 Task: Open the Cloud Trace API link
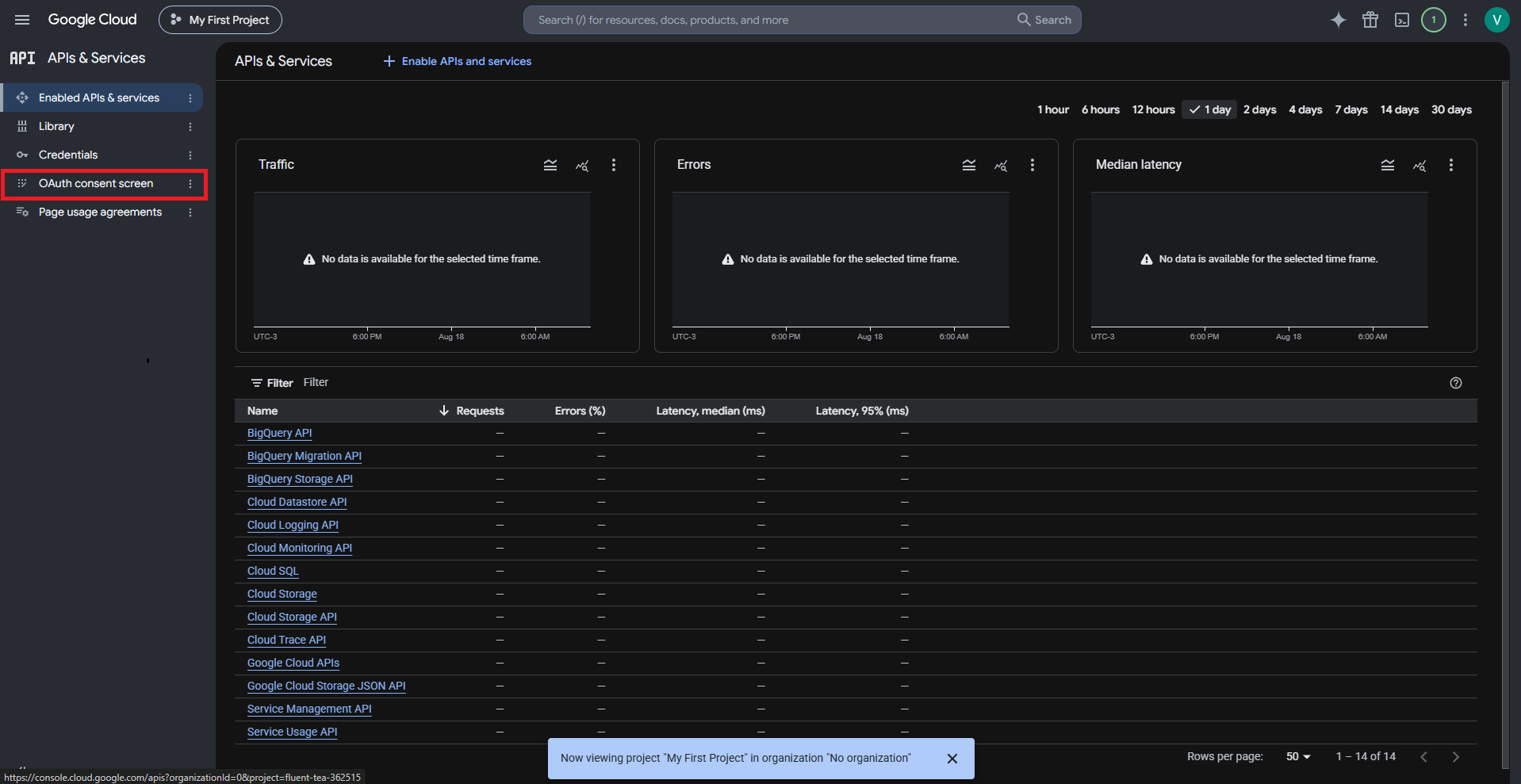click(x=286, y=641)
